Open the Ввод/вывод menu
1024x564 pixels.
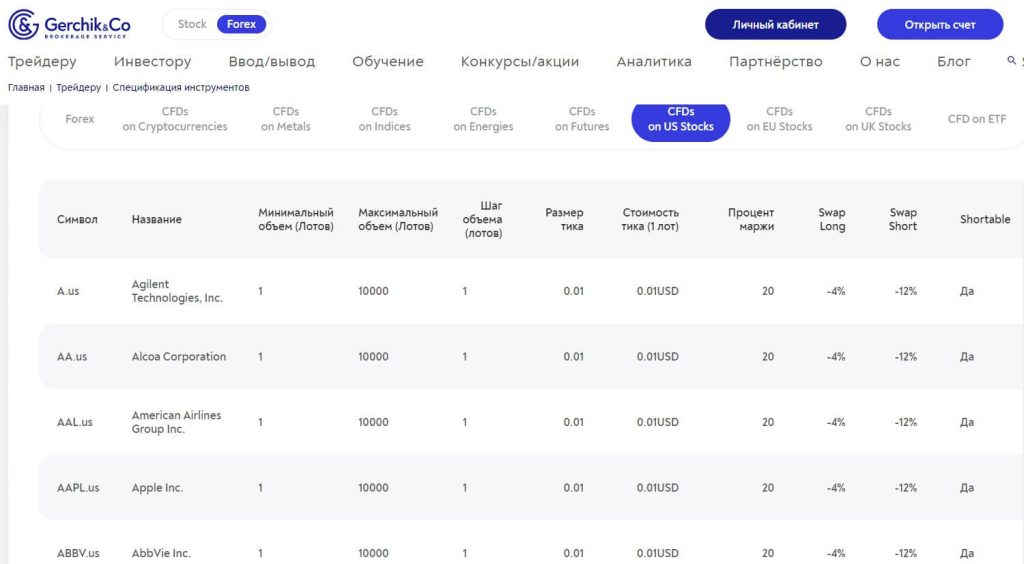coord(272,61)
